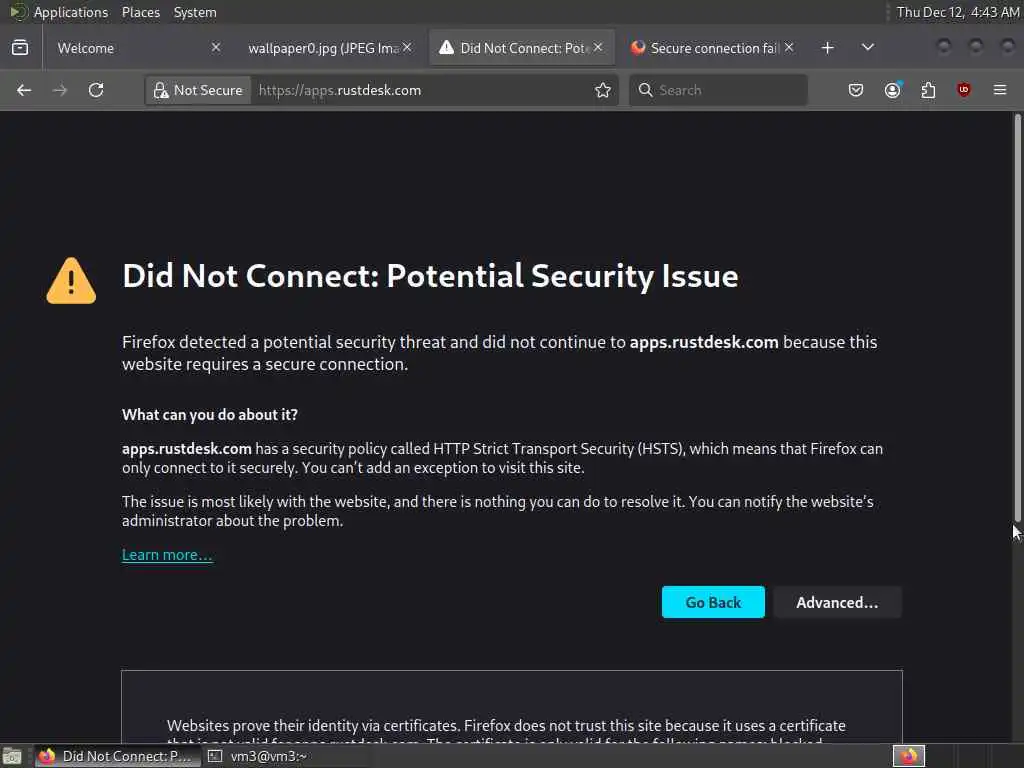The image size is (1024, 768).
Task: Open the Firefox hamburger menu
Action: click(1000, 90)
